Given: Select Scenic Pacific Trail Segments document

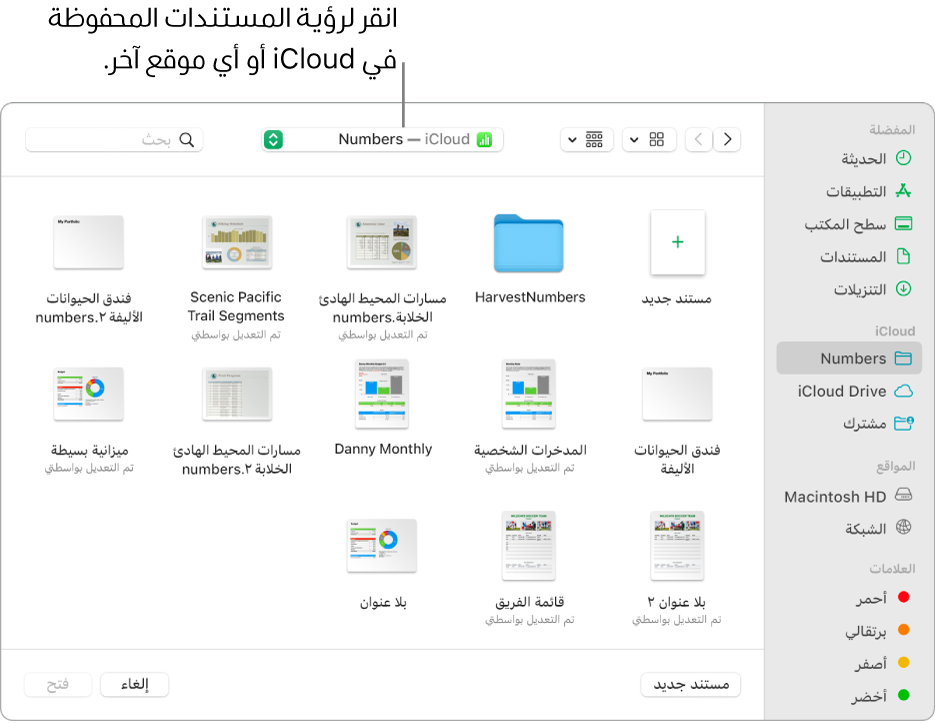Looking at the screenshot, I should coord(237,243).
